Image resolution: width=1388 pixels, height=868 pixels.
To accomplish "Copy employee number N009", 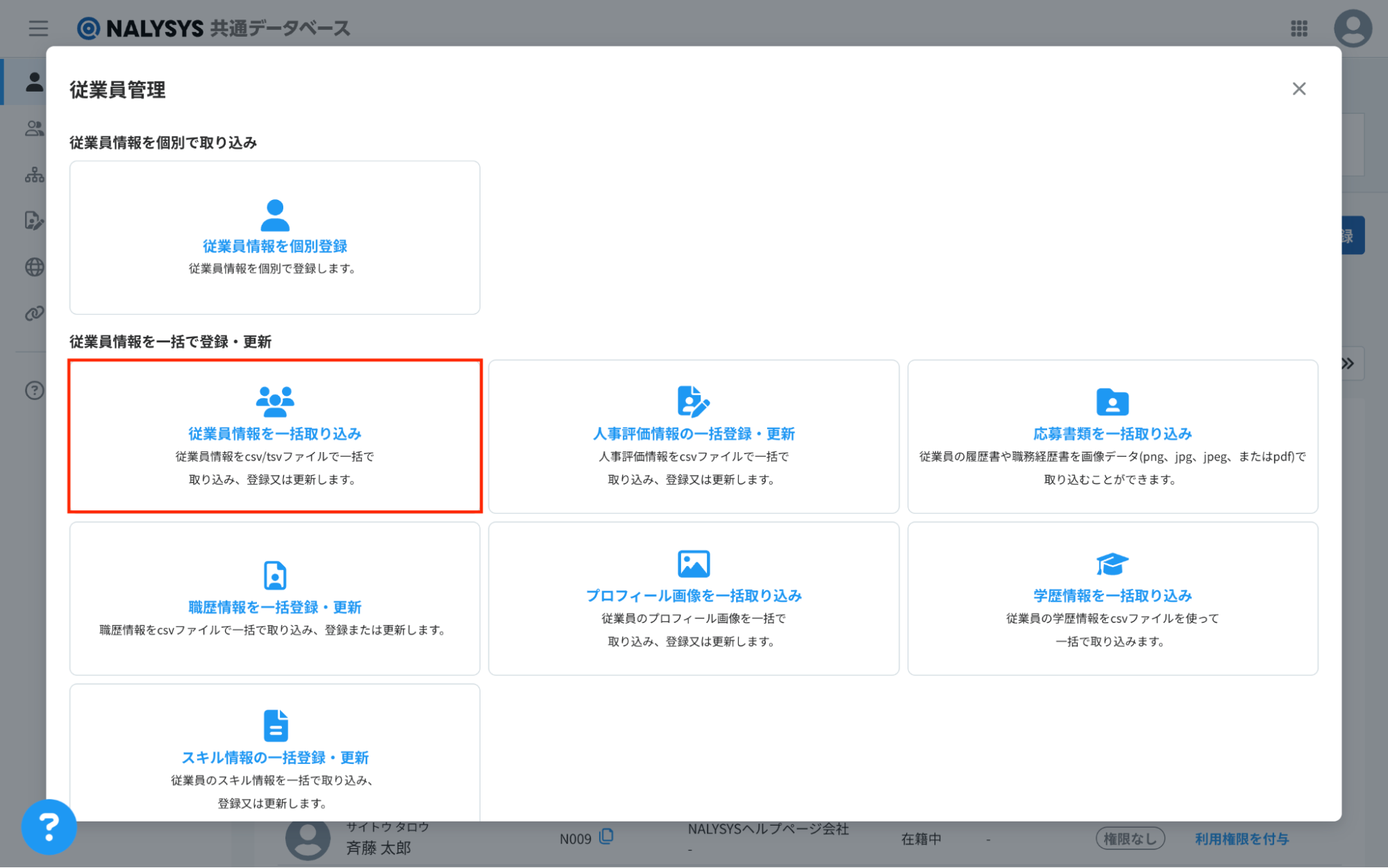I will (606, 837).
